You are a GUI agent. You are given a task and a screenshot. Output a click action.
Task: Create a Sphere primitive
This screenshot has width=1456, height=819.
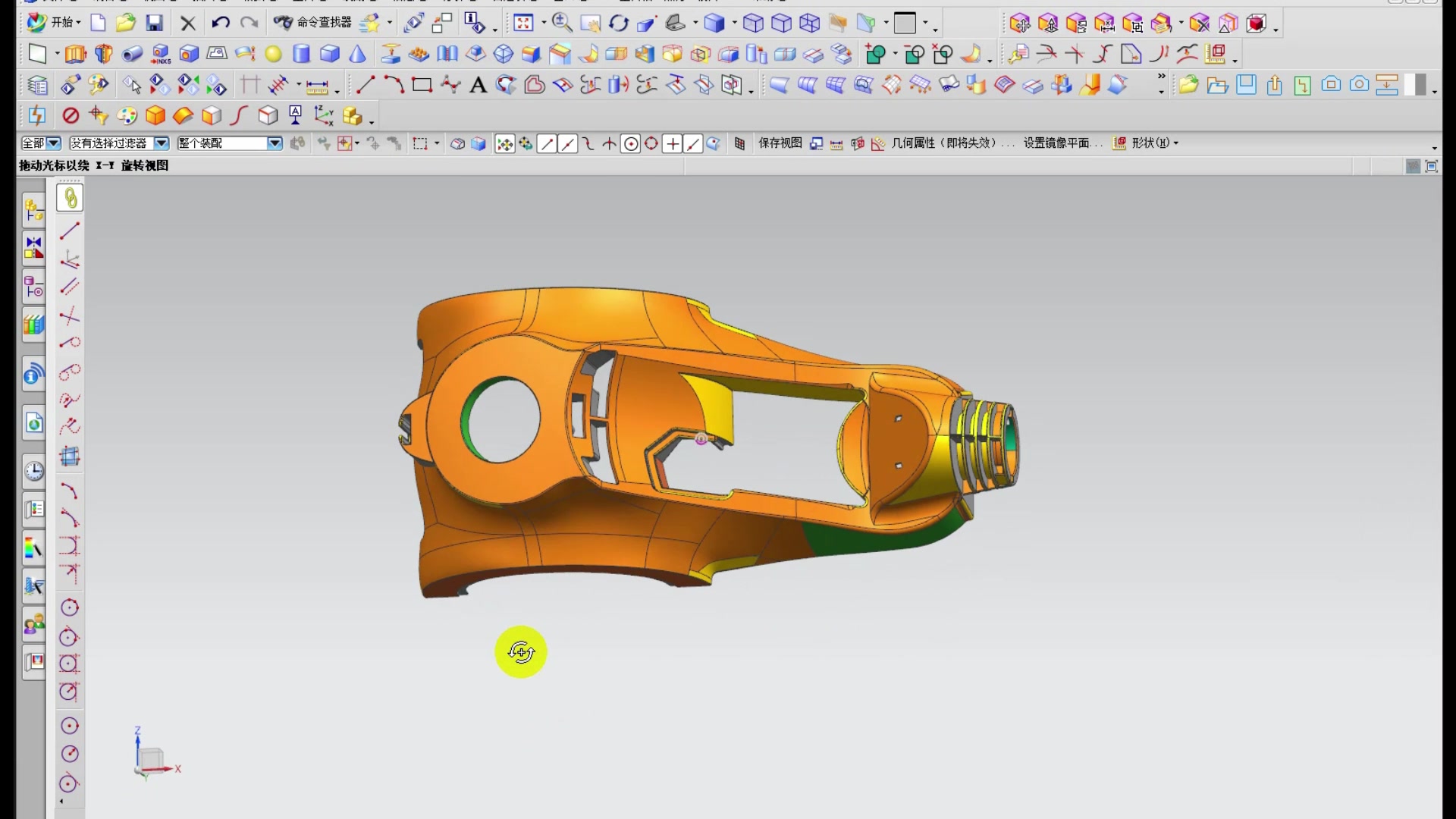[x=273, y=54]
